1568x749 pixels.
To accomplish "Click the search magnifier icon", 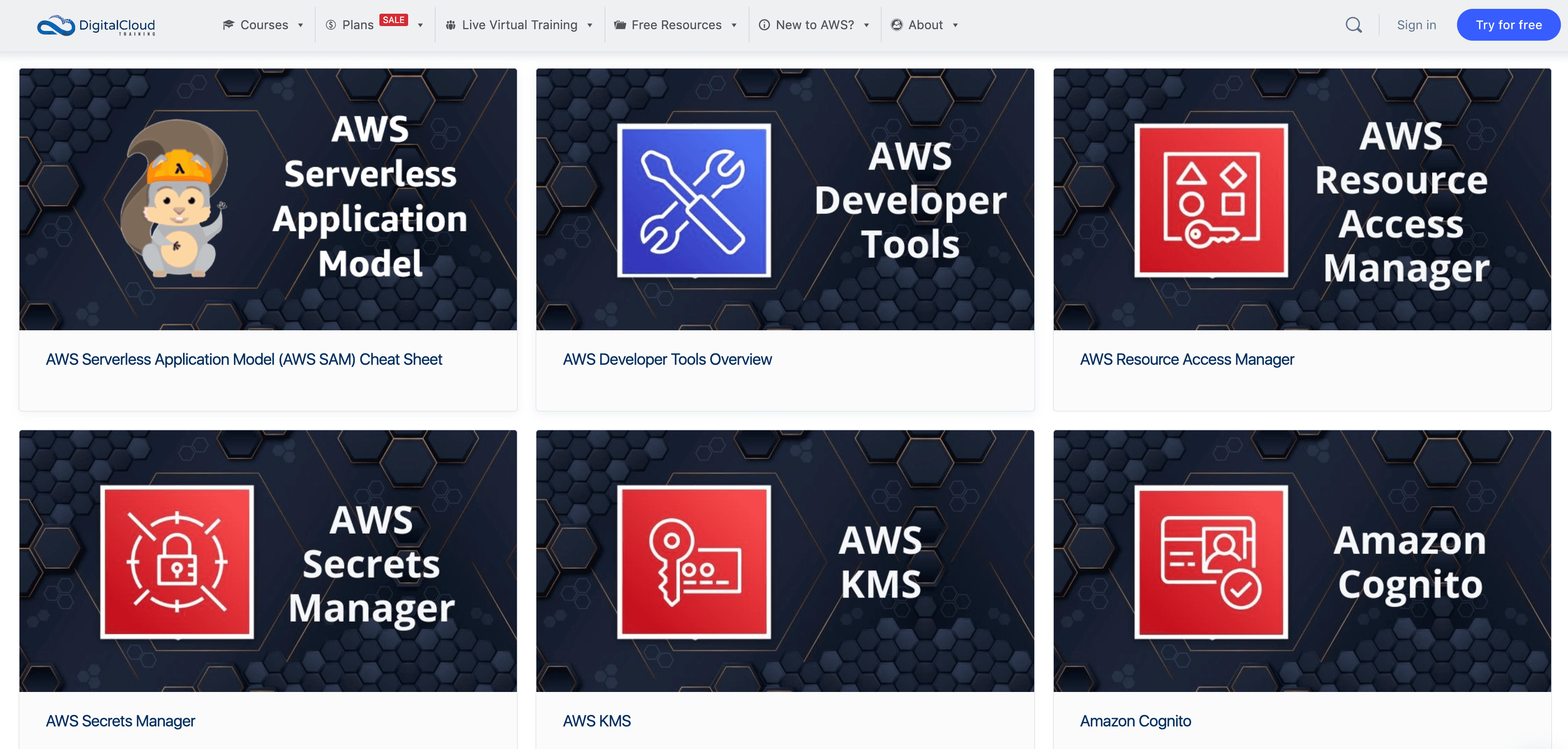I will [x=1353, y=25].
